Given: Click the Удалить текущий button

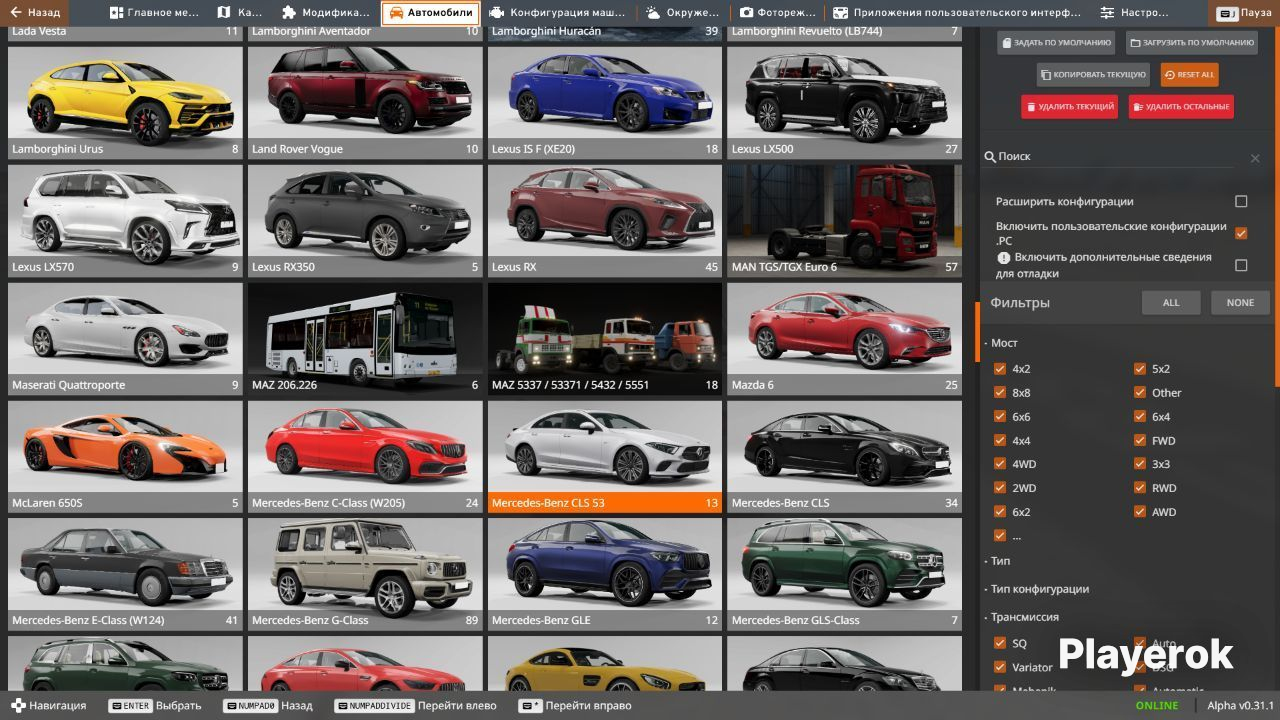Looking at the screenshot, I should 1069,106.
